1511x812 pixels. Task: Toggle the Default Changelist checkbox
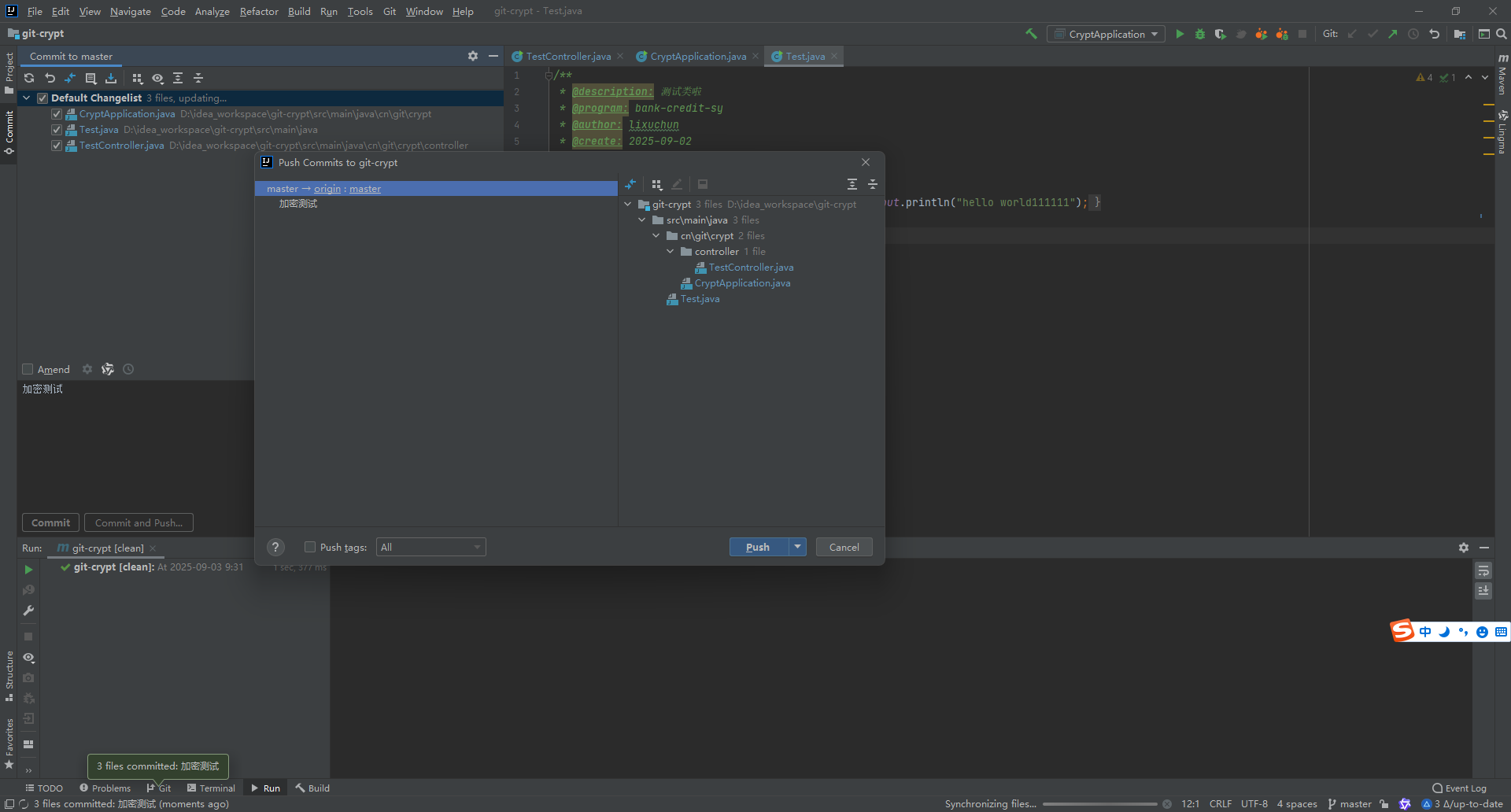click(x=42, y=98)
